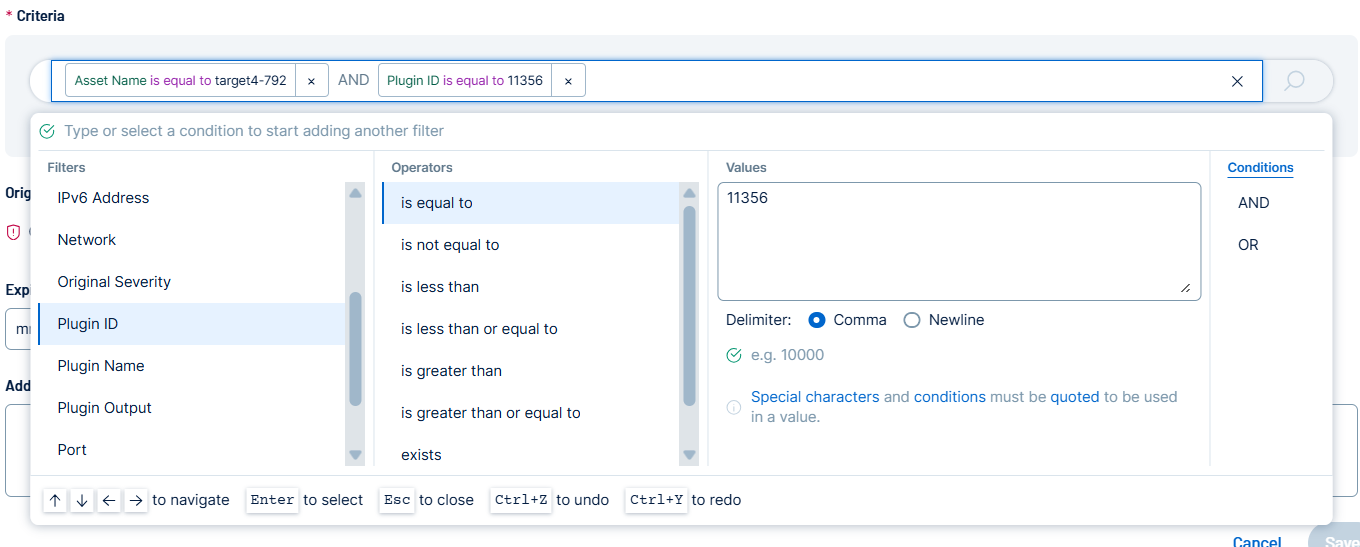
Task: Remove the Asset Name filter chip
Action: coord(311,81)
